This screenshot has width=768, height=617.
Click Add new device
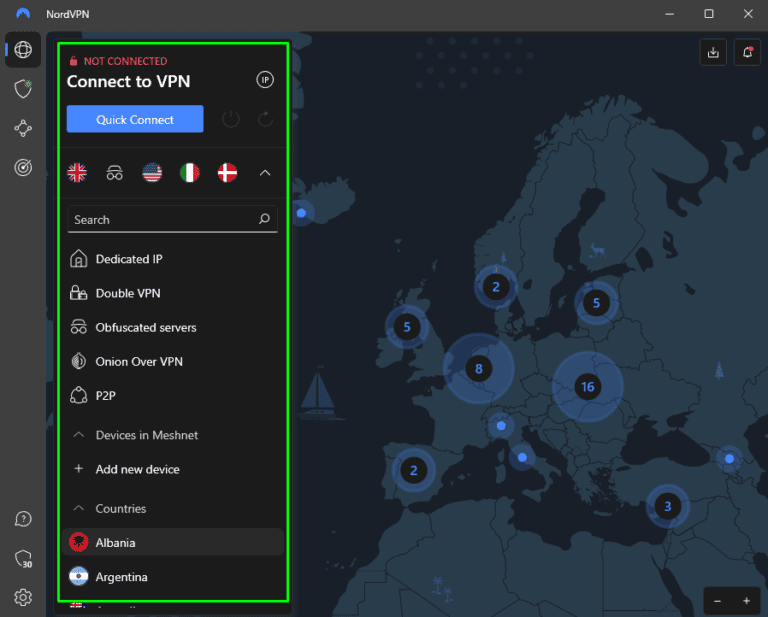[x=136, y=469]
